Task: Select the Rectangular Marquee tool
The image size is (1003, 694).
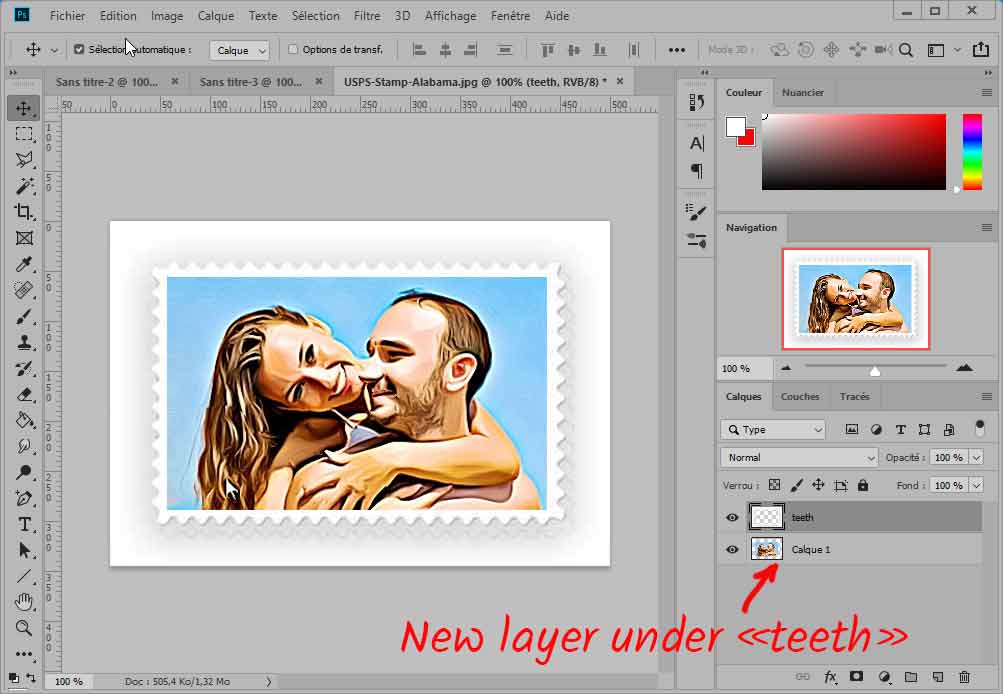Action: click(24, 134)
